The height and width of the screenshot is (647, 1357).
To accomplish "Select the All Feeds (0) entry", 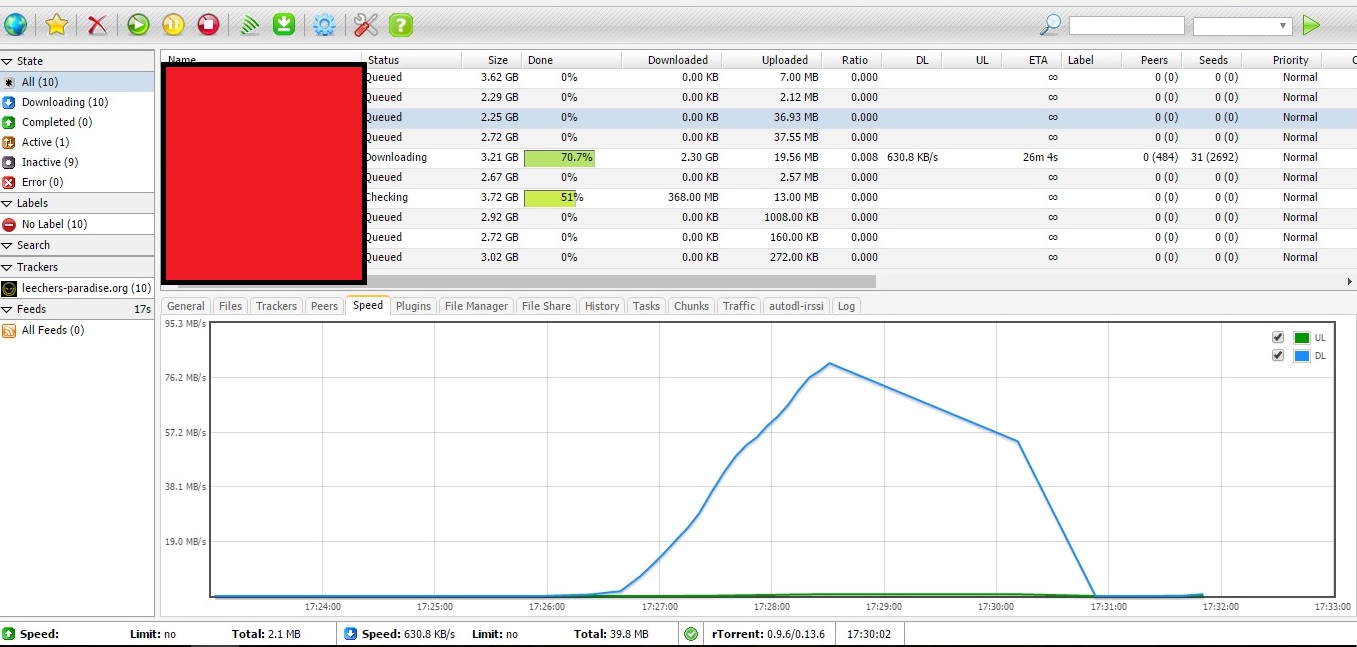I will 77,330.
